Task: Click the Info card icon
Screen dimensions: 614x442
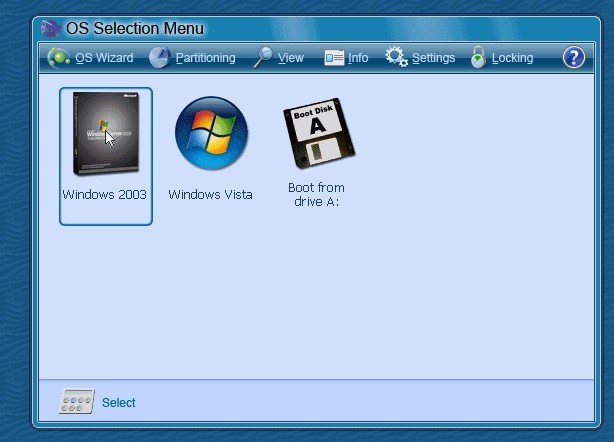Action: [x=334, y=58]
